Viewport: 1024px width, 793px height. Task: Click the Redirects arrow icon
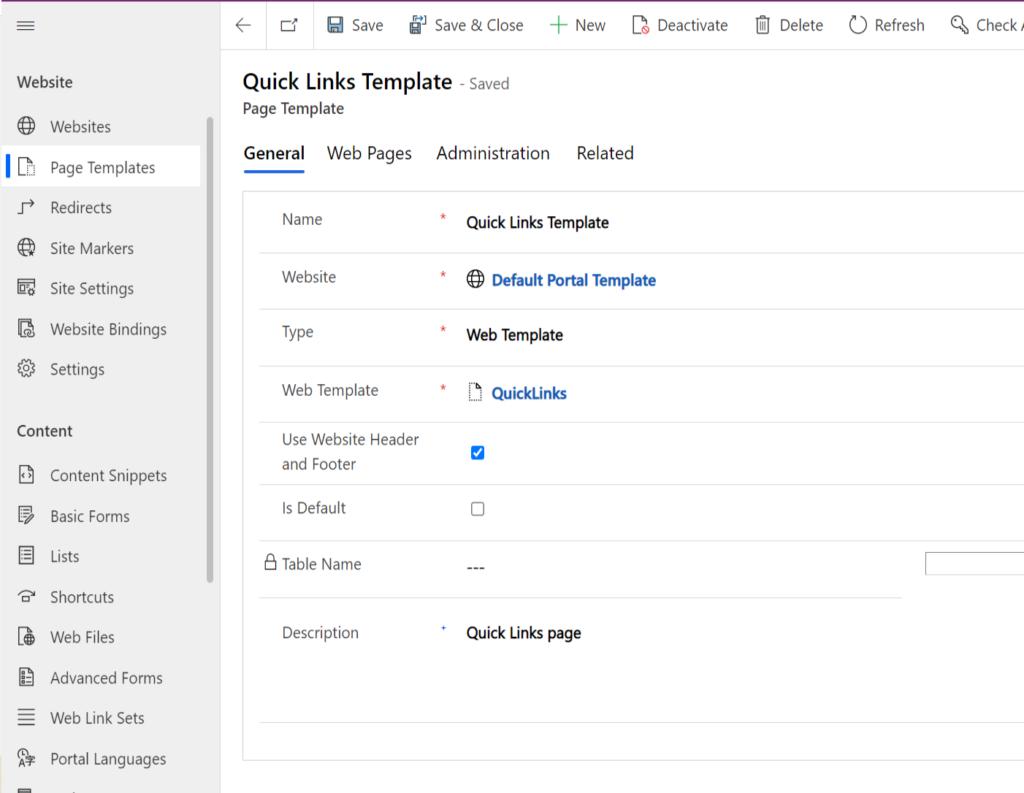click(26, 207)
